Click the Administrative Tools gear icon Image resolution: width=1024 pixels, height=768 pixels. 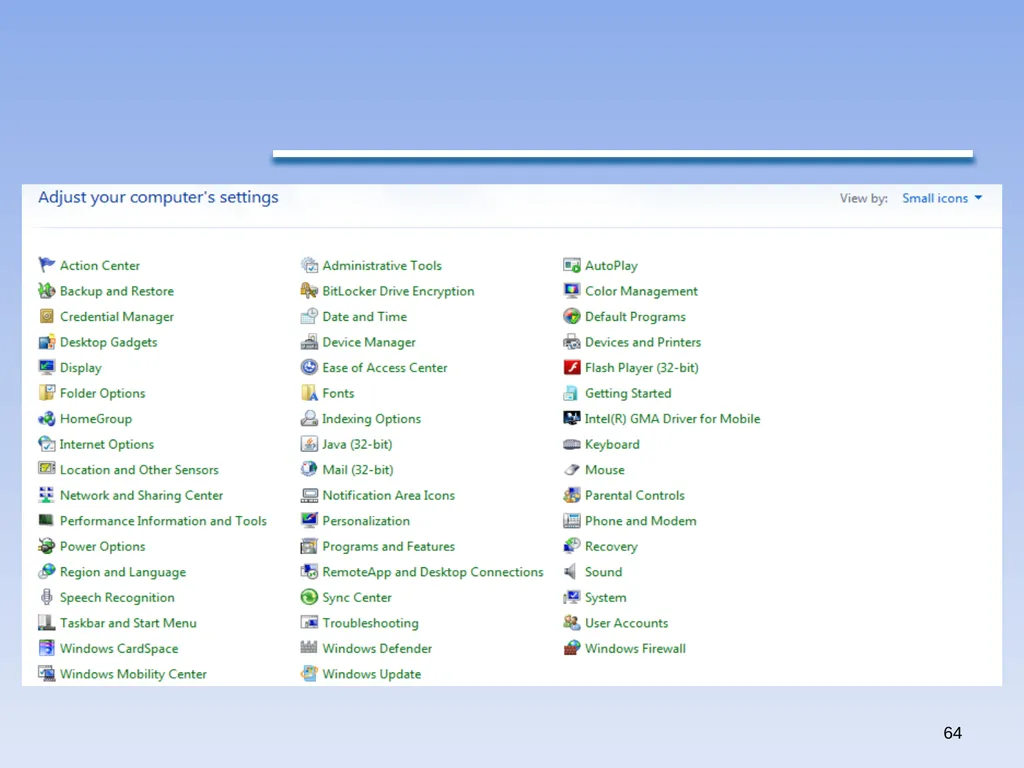click(x=309, y=265)
